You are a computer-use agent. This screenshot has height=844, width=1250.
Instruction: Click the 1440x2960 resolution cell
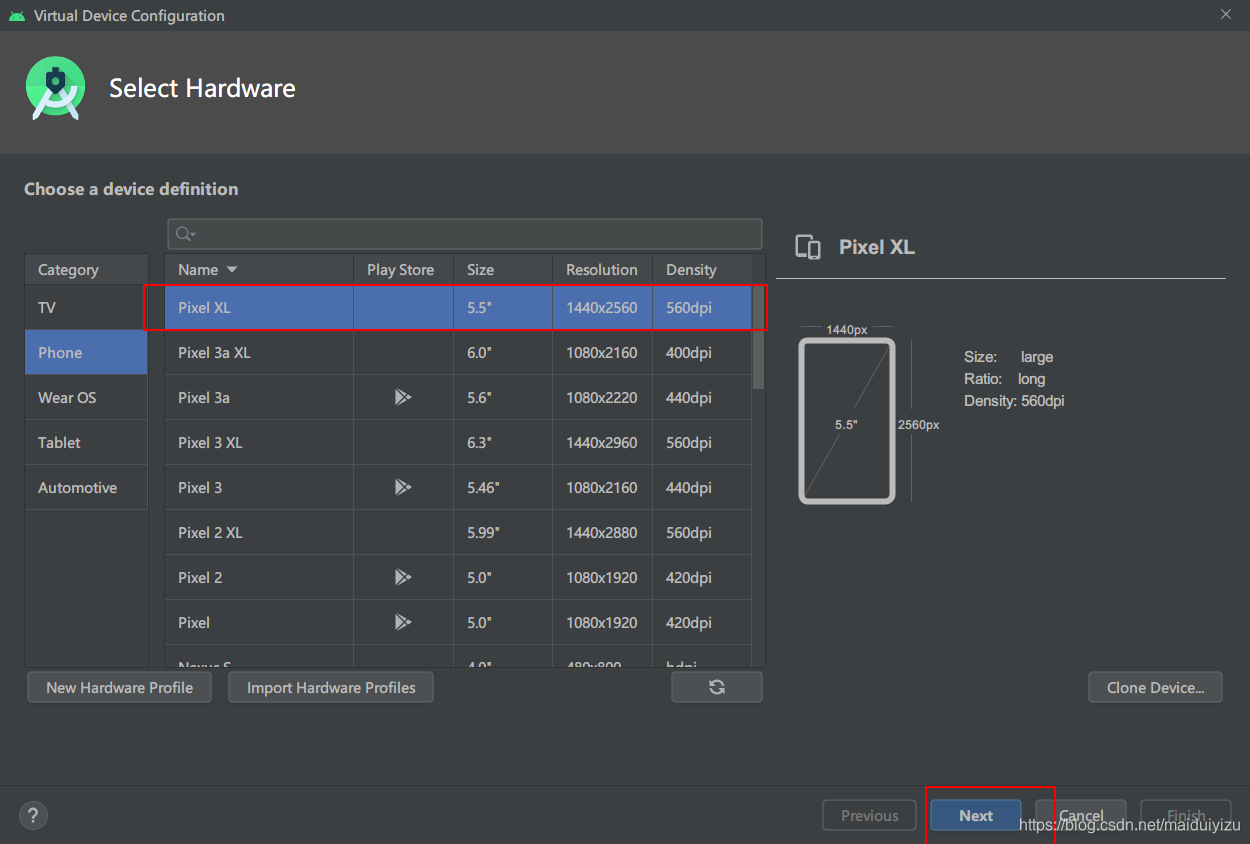point(602,442)
